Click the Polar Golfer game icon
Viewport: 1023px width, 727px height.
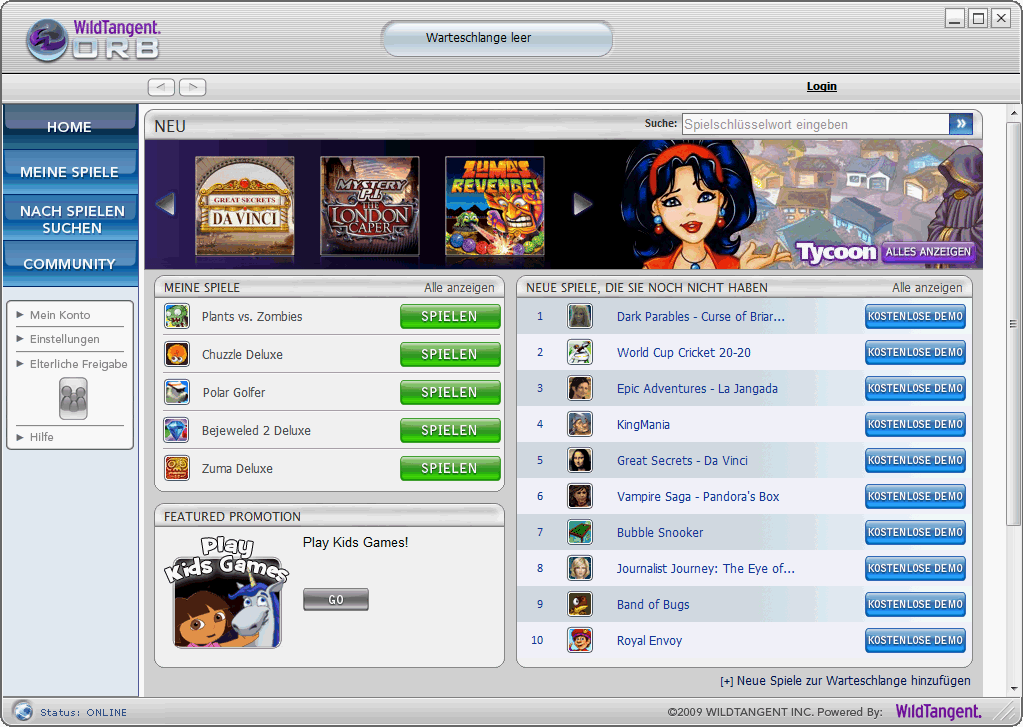[177, 392]
